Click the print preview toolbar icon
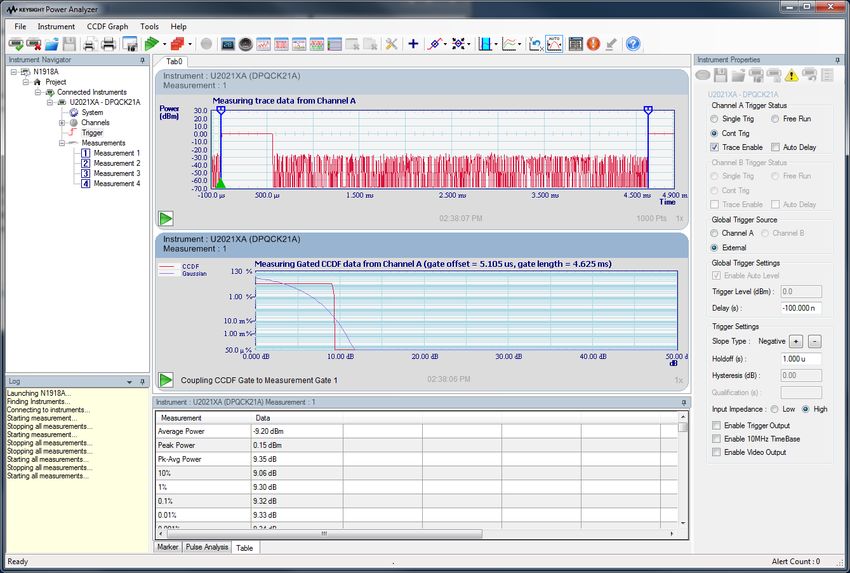850x573 pixels. point(89,44)
